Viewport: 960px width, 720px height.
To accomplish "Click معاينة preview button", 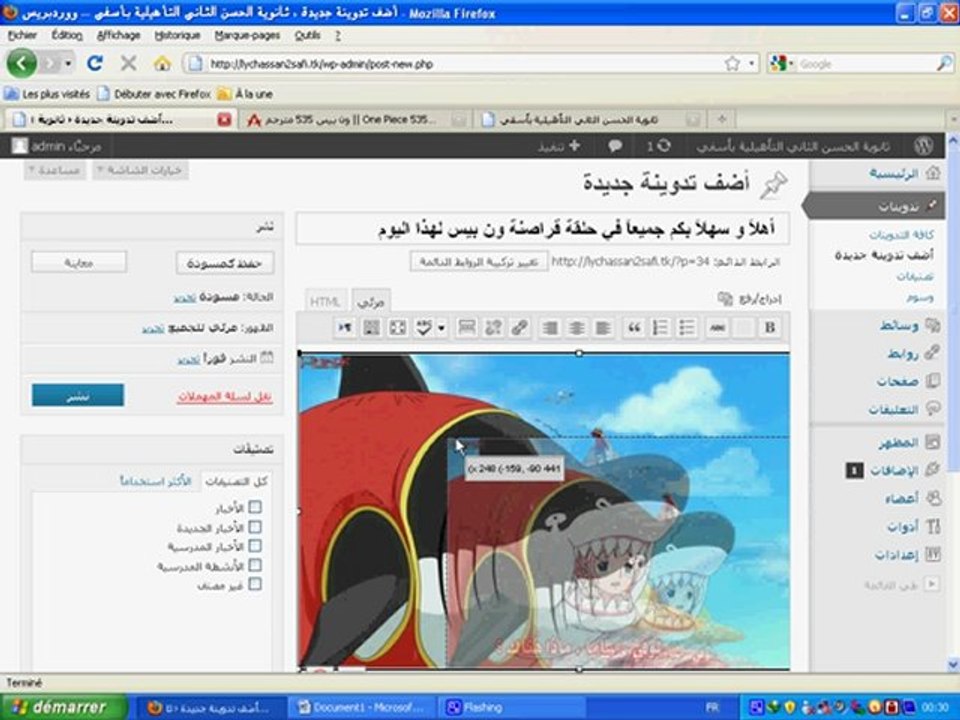I will (x=79, y=262).
